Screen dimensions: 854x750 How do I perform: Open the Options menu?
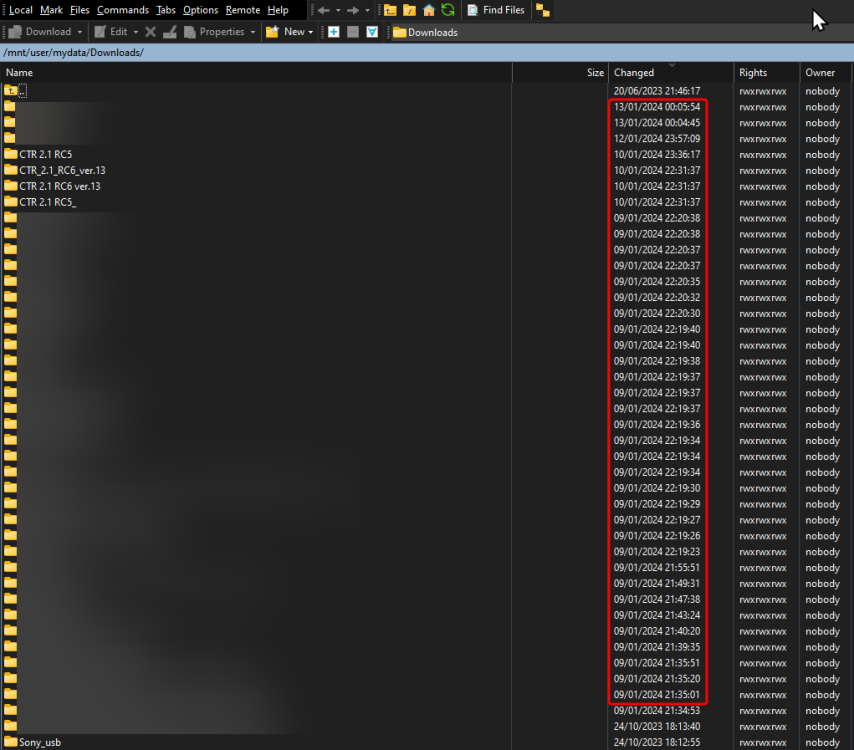pyautogui.click(x=200, y=10)
